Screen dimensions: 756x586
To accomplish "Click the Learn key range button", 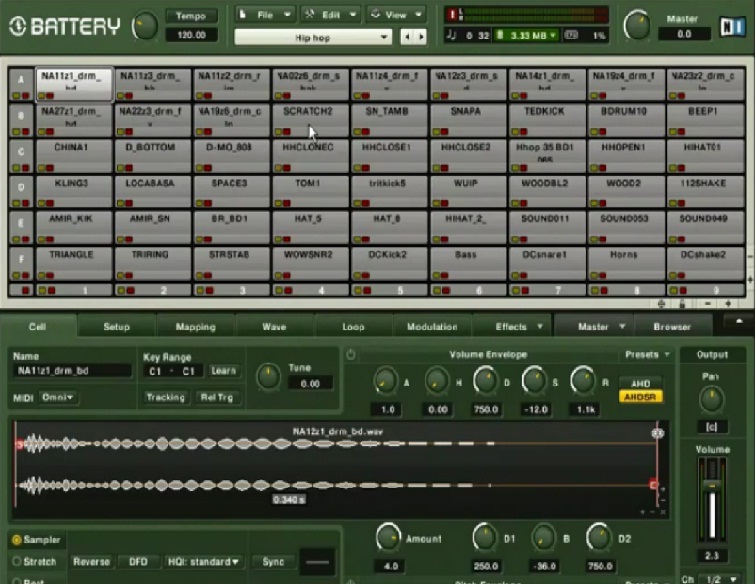I will point(223,370).
